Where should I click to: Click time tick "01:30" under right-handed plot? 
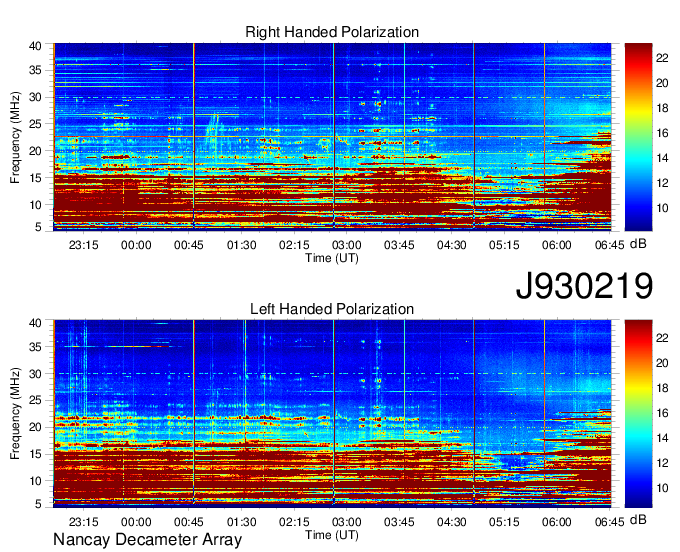coord(242,245)
